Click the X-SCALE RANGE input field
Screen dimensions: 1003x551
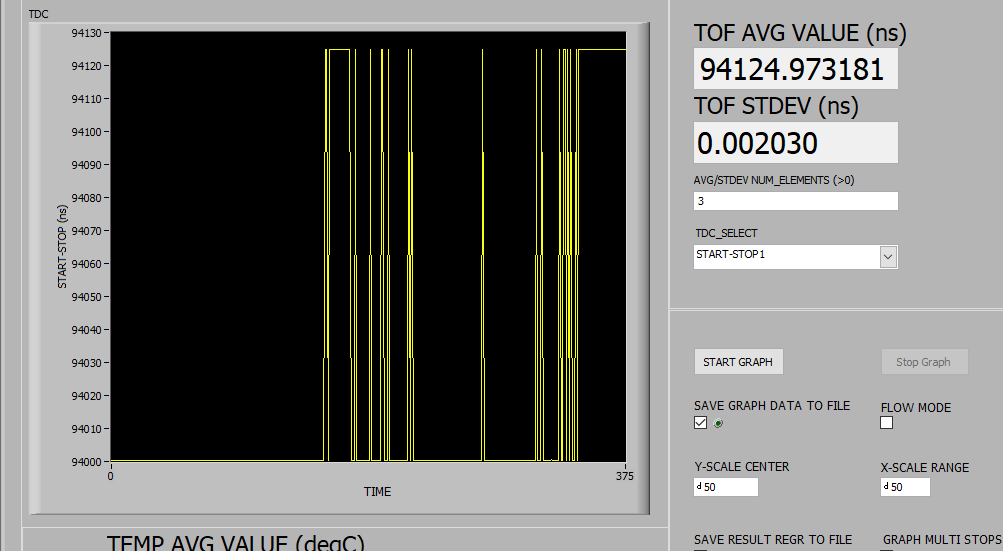[x=905, y=487]
